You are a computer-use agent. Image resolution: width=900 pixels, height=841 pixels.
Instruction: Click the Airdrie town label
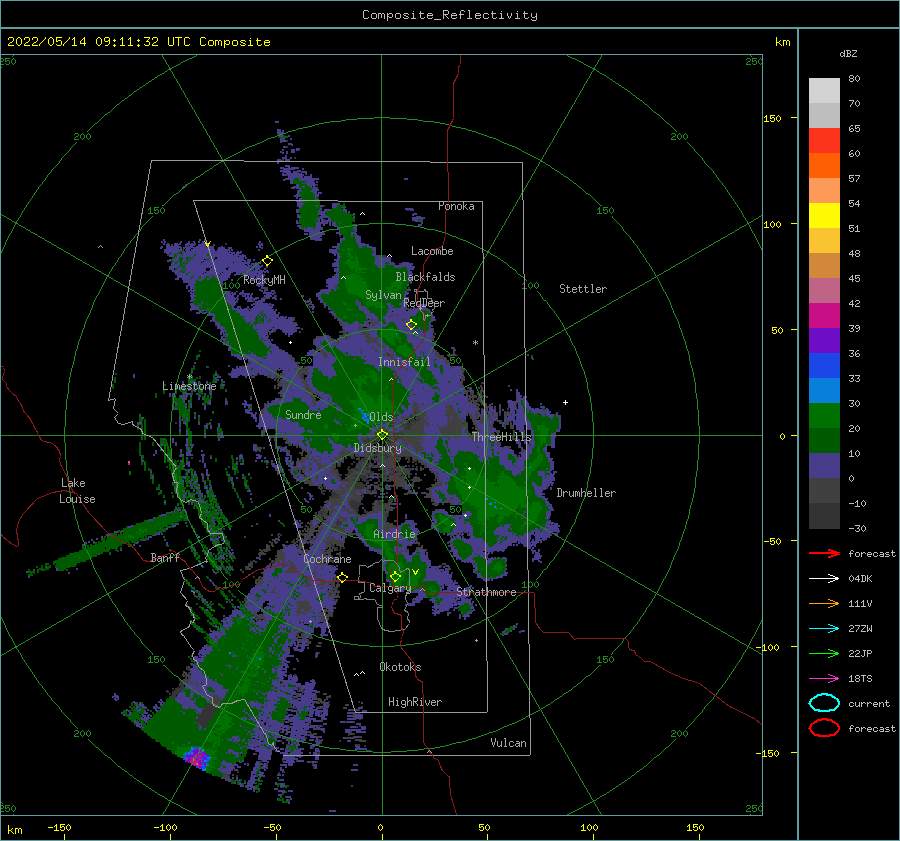(394, 534)
